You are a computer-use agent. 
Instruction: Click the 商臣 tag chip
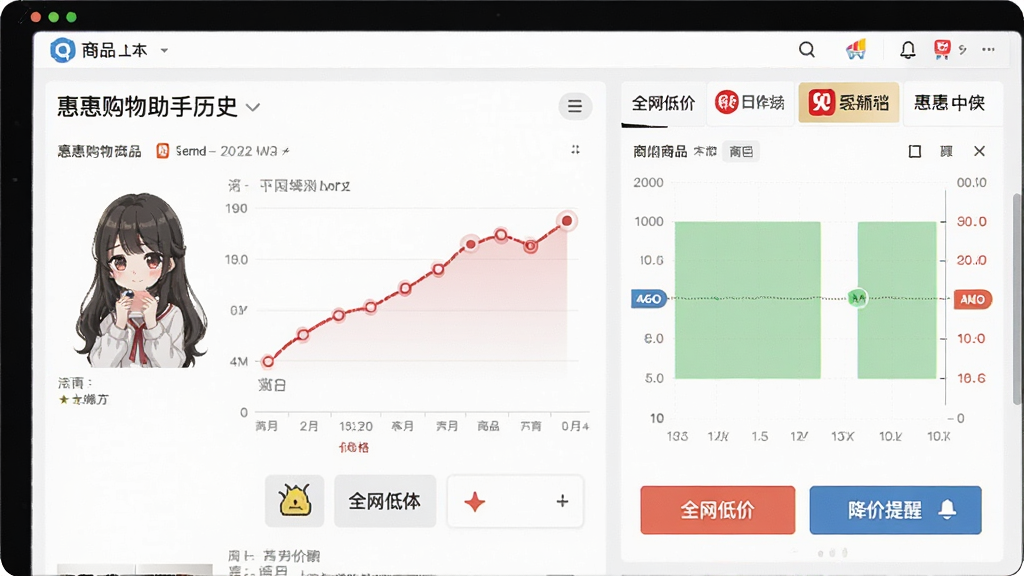pyautogui.click(x=741, y=152)
